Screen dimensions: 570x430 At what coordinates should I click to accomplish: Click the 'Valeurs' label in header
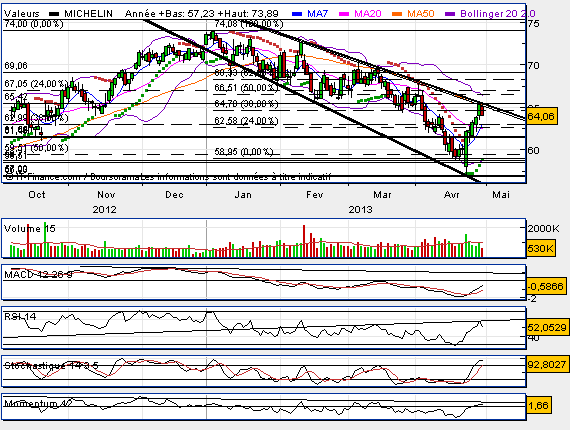coord(22,14)
